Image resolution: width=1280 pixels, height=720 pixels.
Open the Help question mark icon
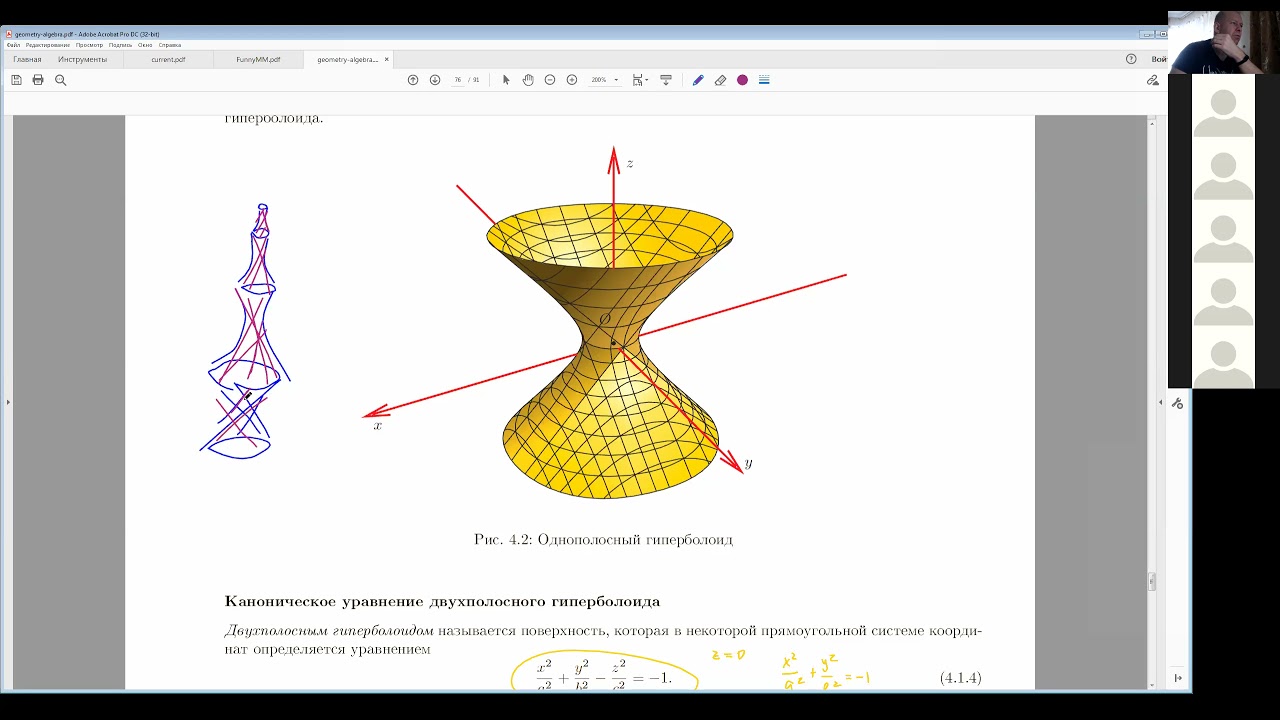pyautogui.click(x=1131, y=59)
